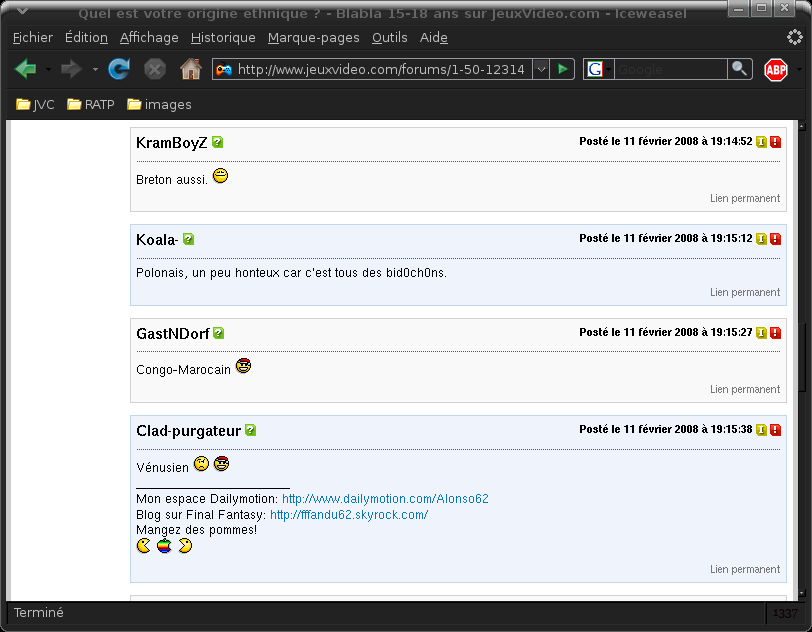The image size is (812, 632).
Task: Reload the page with blue refresh icon
Action: [x=119, y=69]
